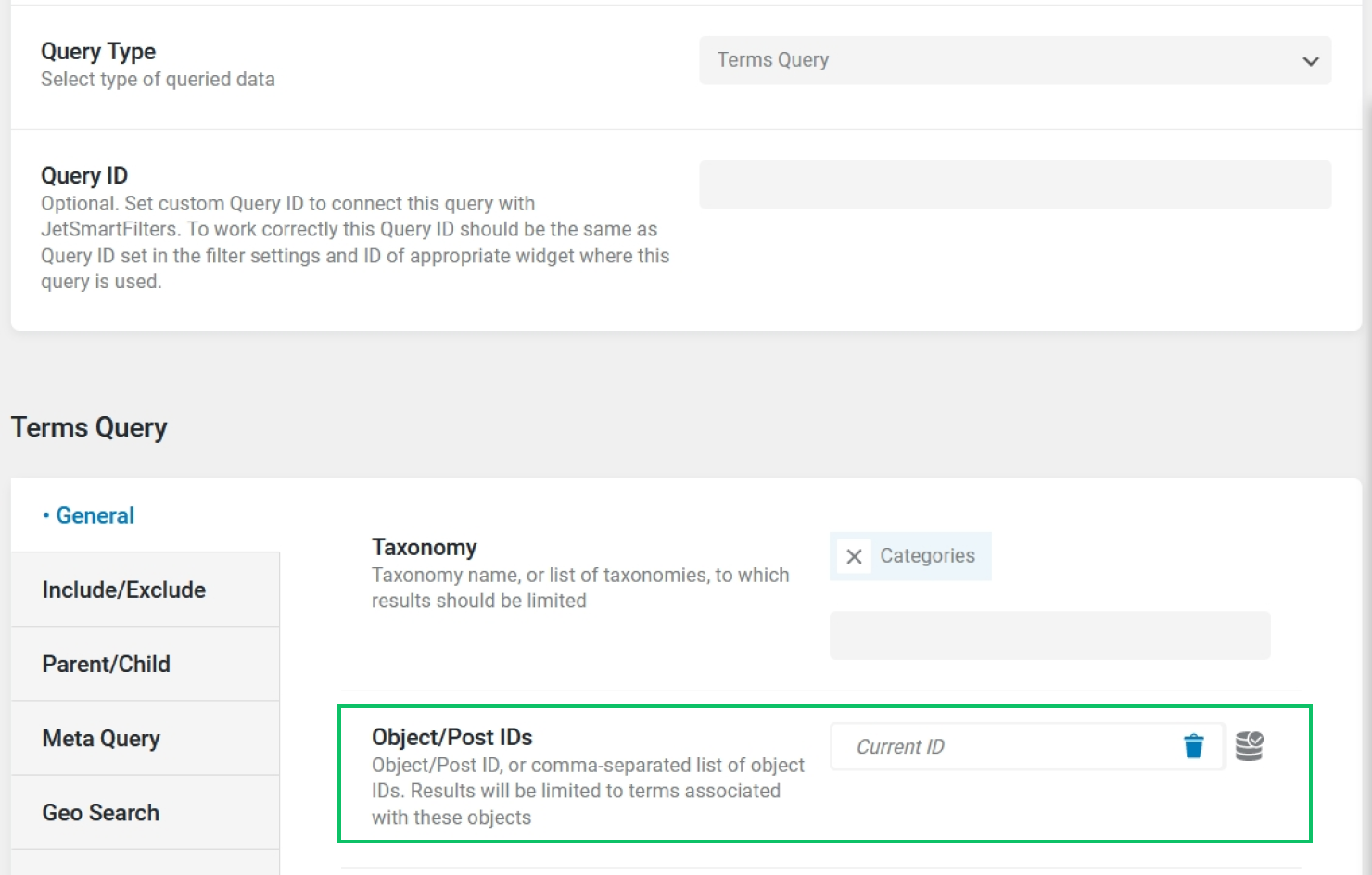Open the Query Type dropdown
Image resolution: width=1372 pixels, height=875 pixels.
[x=1015, y=60]
